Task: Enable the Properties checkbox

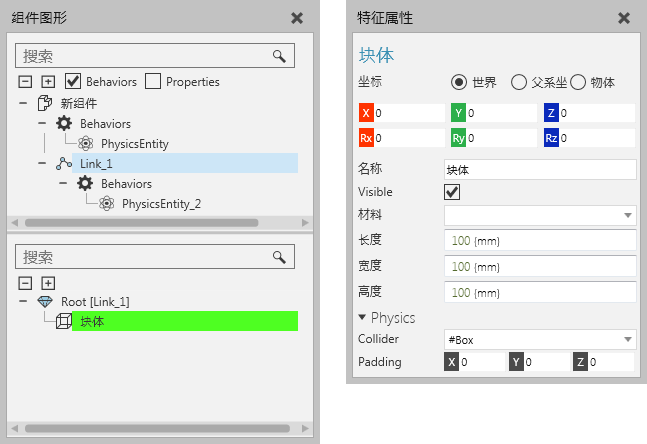Action: pyautogui.click(x=153, y=81)
